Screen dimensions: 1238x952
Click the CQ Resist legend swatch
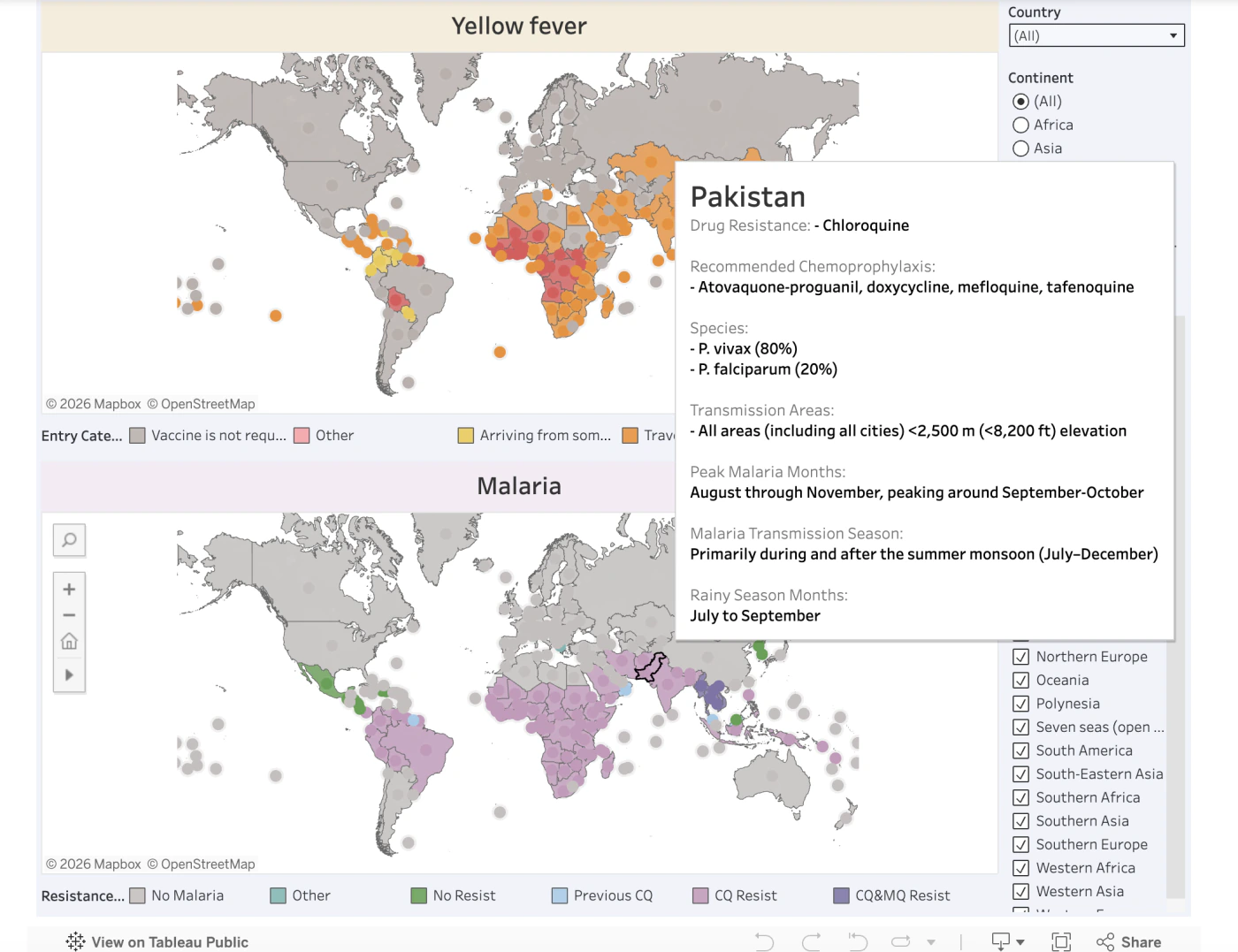coord(700,895)
